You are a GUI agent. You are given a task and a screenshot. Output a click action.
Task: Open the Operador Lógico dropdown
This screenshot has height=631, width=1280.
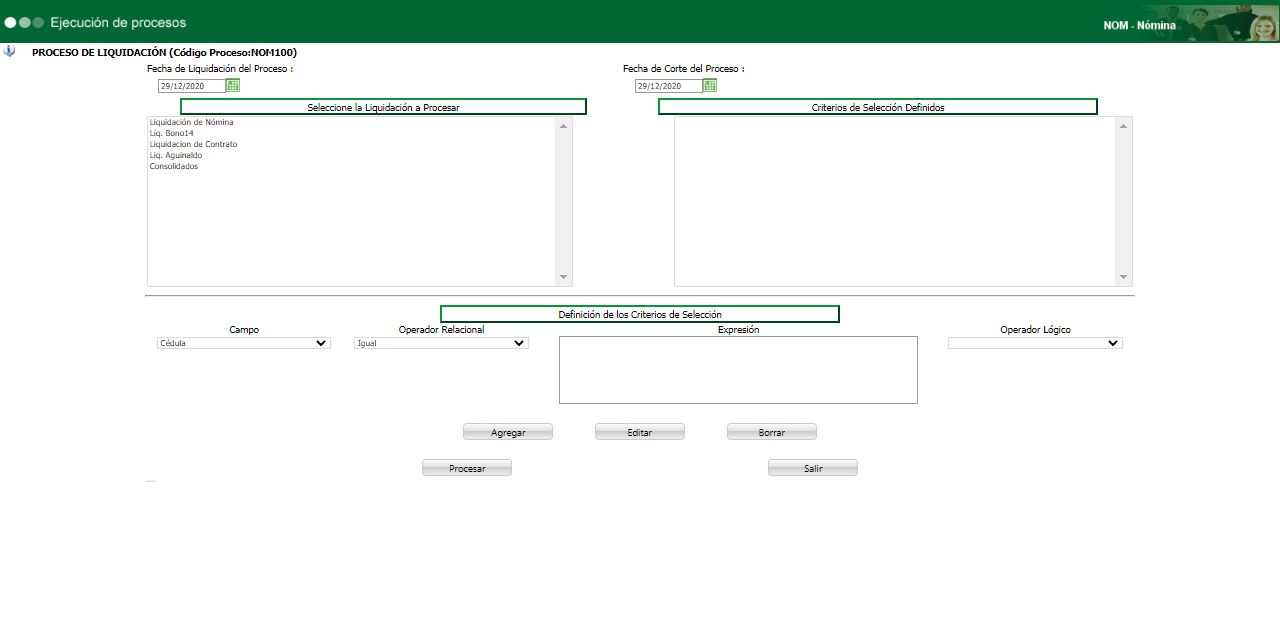(x=1035, y=343)
